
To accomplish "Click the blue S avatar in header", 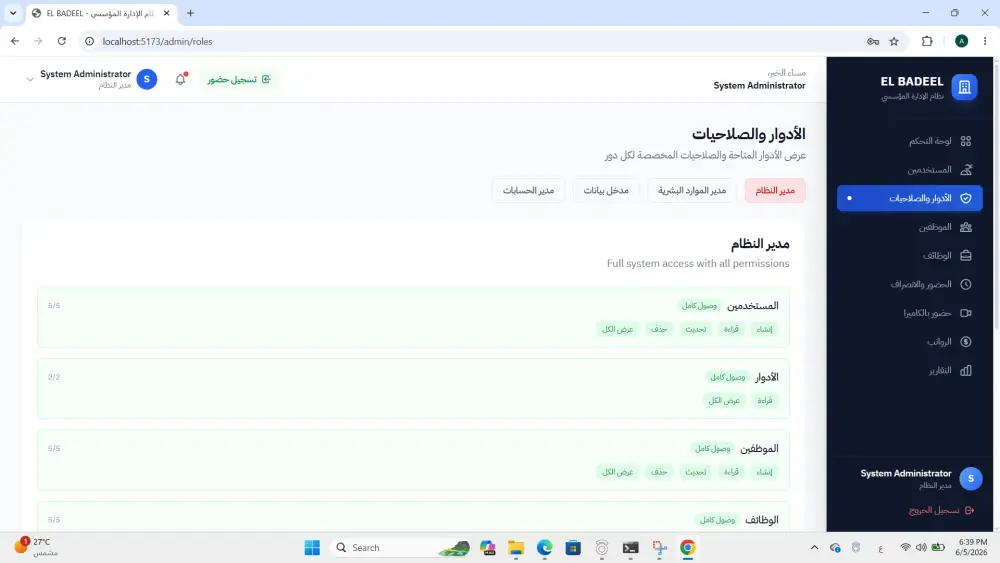I will coord(147,79).
